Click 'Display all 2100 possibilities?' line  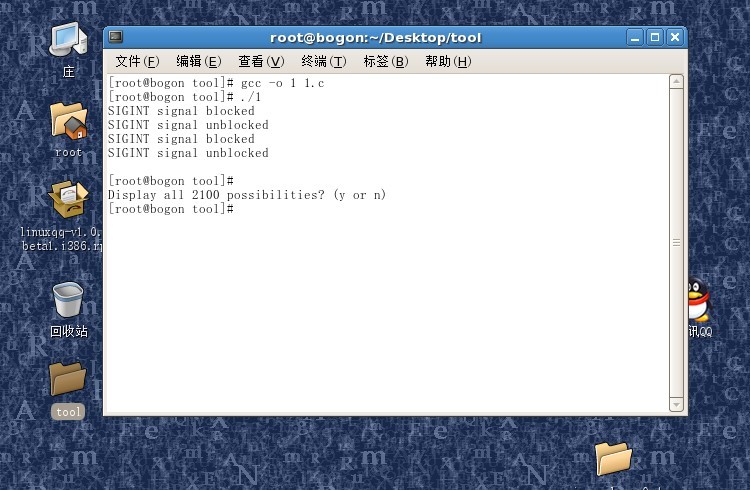click(x=247, y=195)
